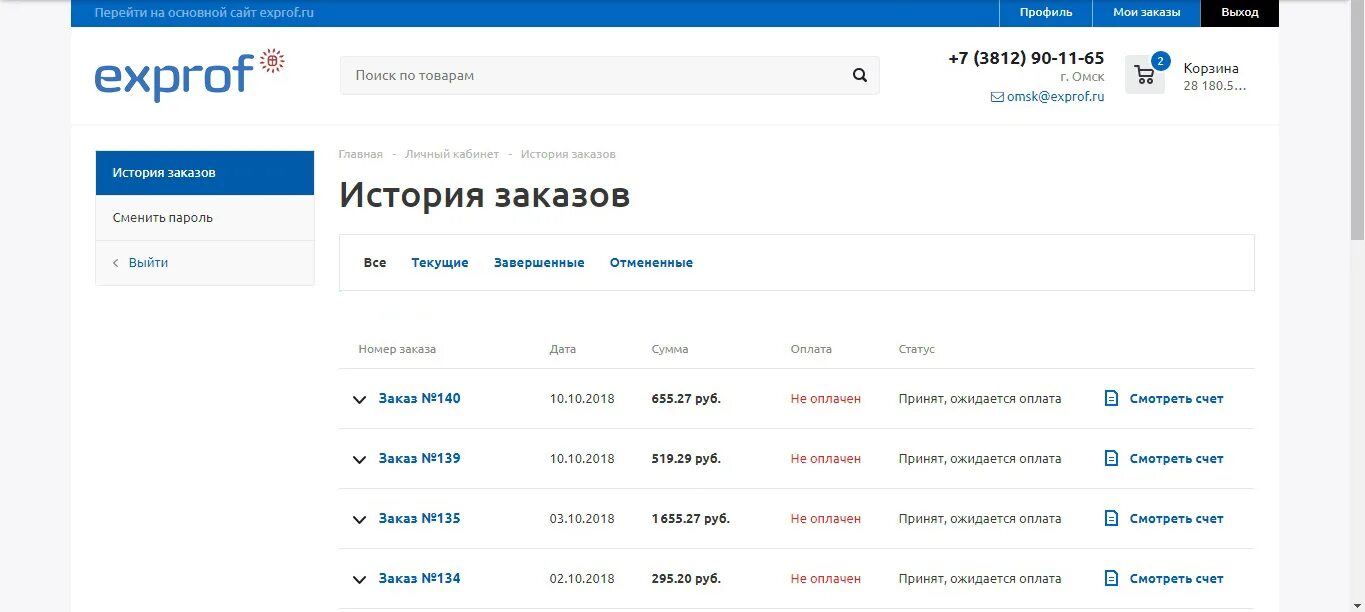Click phone number +7 (3812) 90-11-65
The width and height of the screenshot is (1365, 612).
point(1026,58)
